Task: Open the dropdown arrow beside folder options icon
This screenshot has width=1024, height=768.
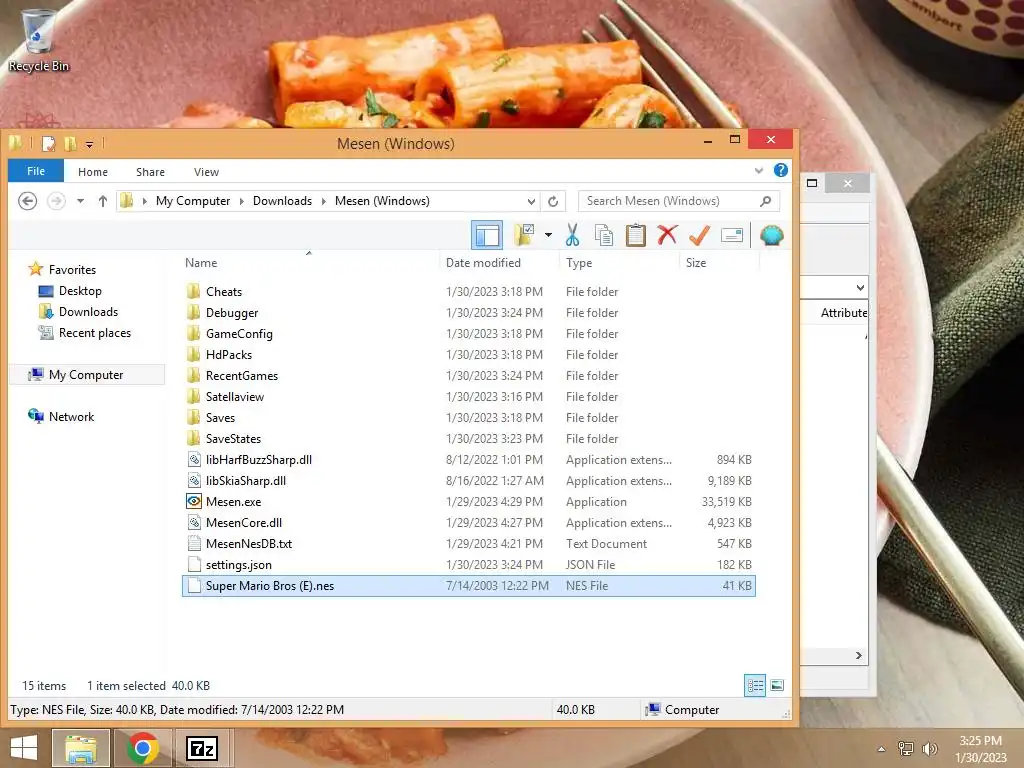Action: 548,235
